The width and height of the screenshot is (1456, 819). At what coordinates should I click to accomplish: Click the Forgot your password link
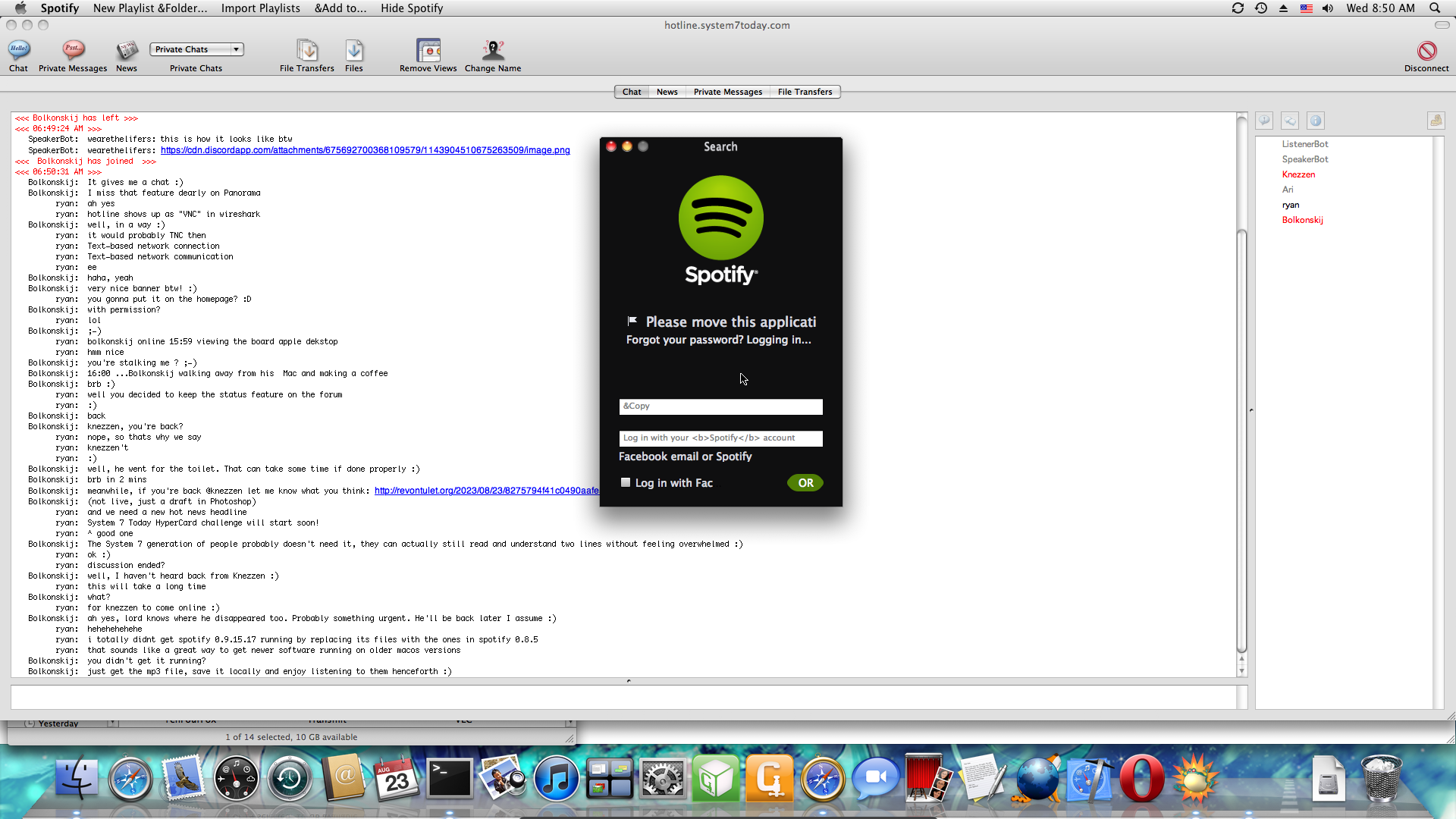684,340
